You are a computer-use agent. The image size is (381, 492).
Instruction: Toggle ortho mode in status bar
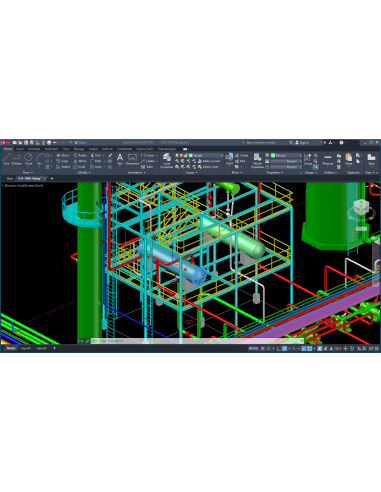278,349
